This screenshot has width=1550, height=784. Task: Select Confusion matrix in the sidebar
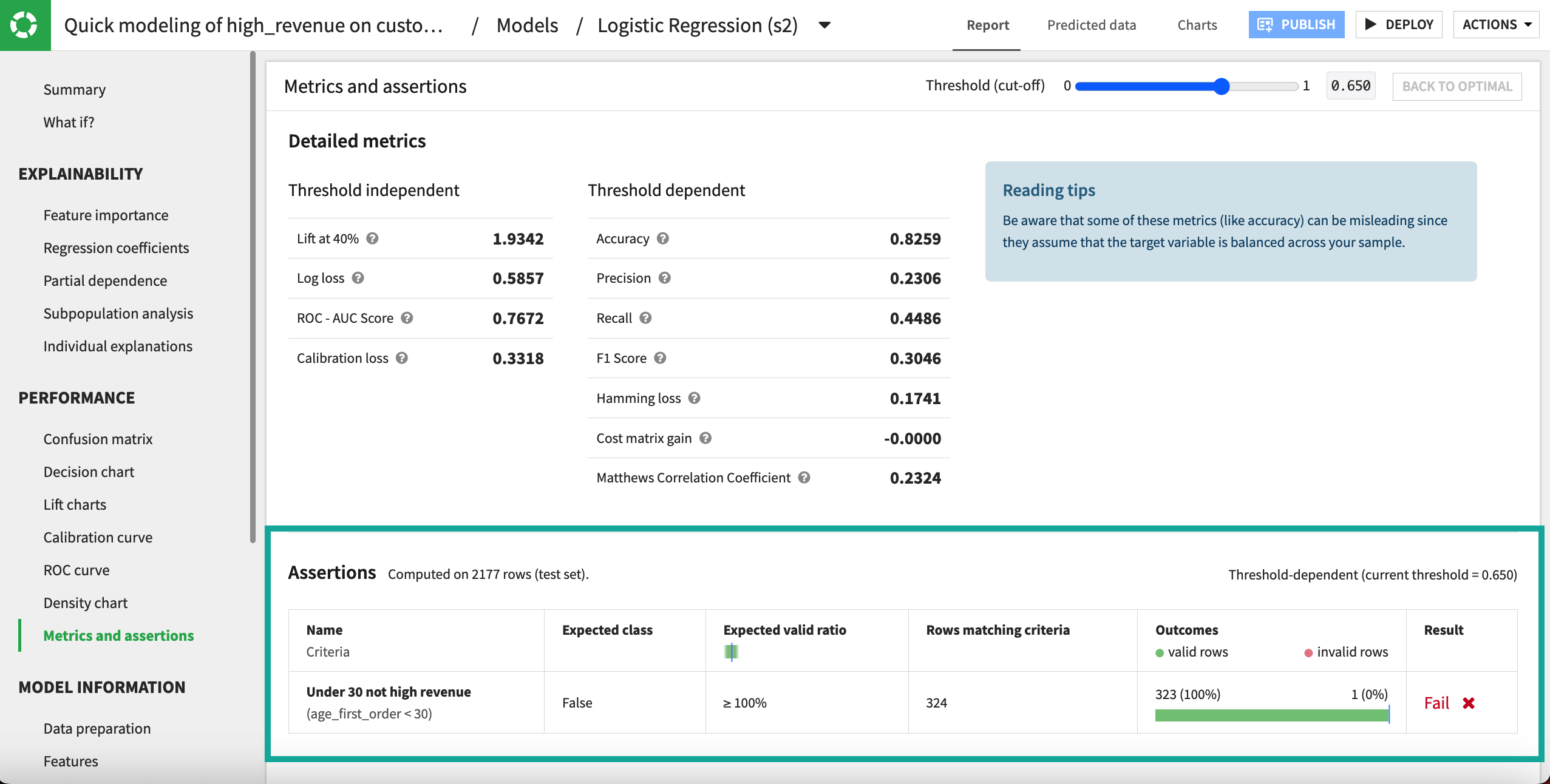(x=98, y=439)
